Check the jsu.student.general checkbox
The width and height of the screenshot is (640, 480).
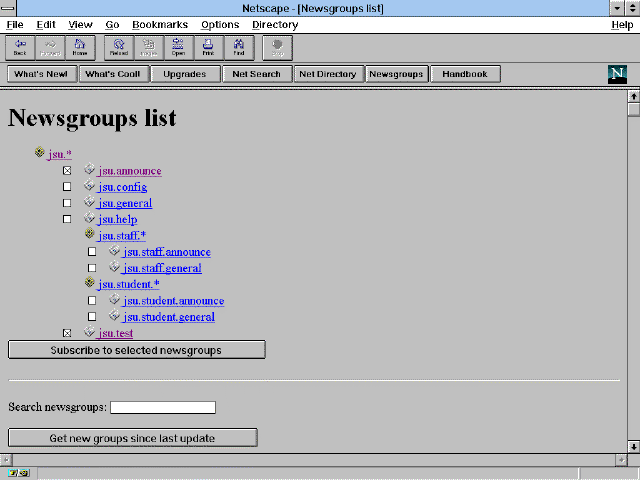point(92,317)
